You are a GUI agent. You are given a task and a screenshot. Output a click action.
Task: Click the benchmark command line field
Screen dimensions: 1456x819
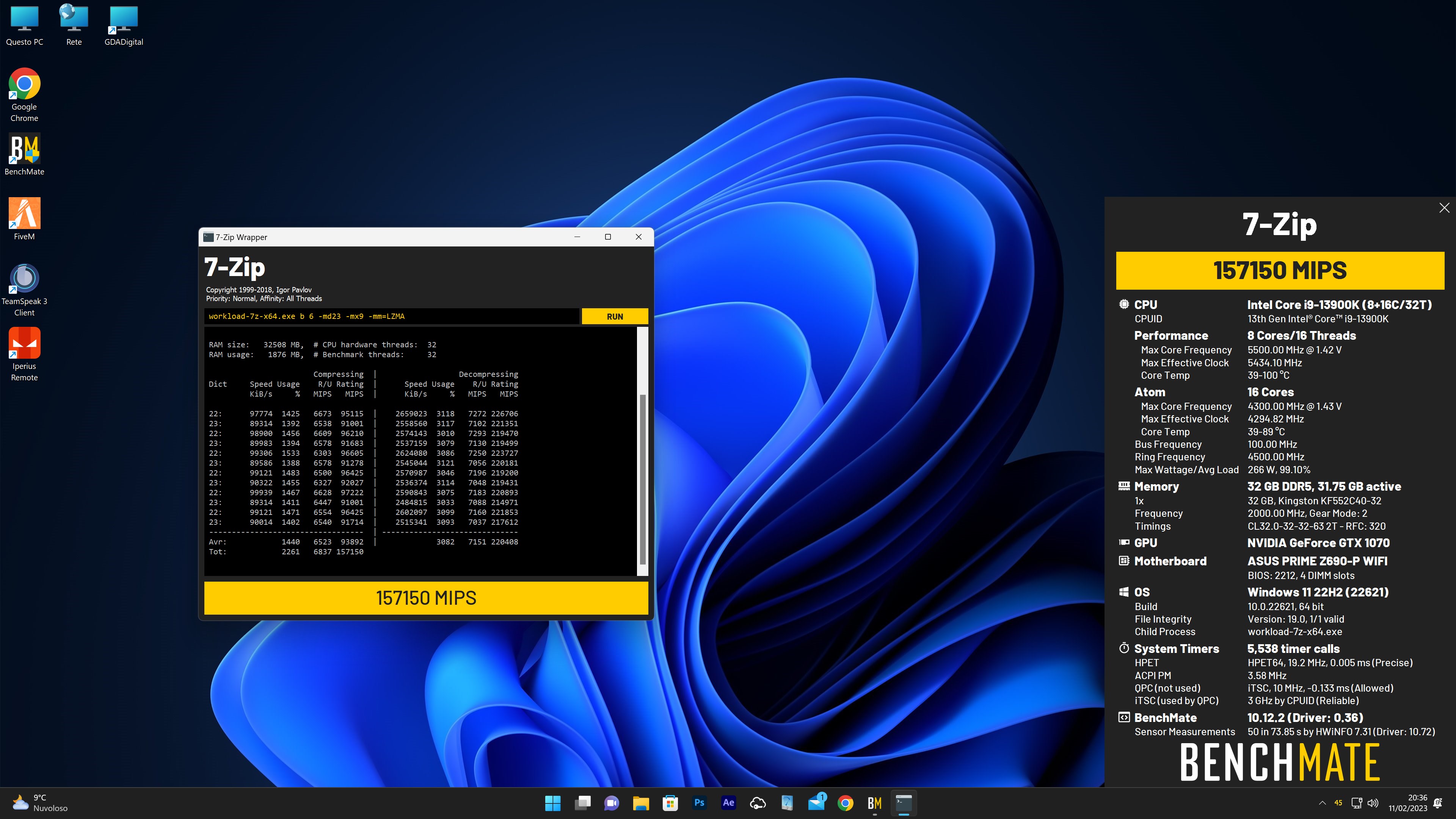coord(391,317)
